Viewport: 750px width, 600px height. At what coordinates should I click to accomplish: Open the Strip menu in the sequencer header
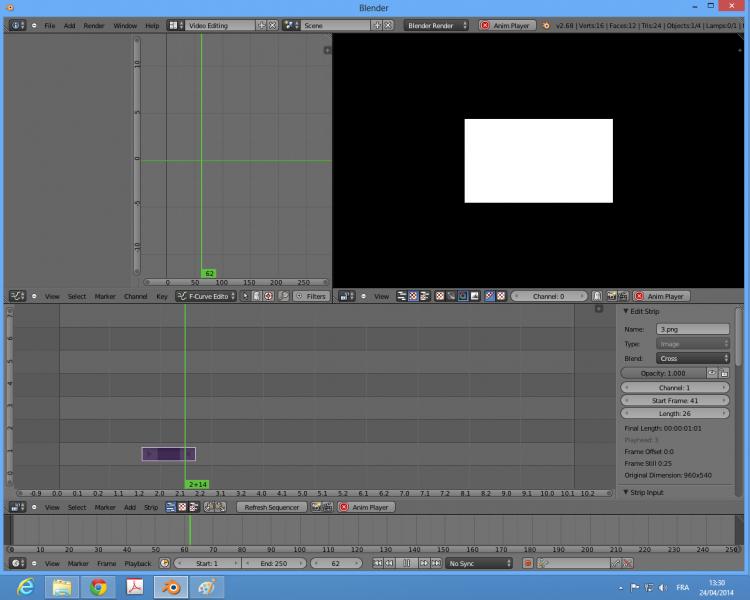[151, 507]
